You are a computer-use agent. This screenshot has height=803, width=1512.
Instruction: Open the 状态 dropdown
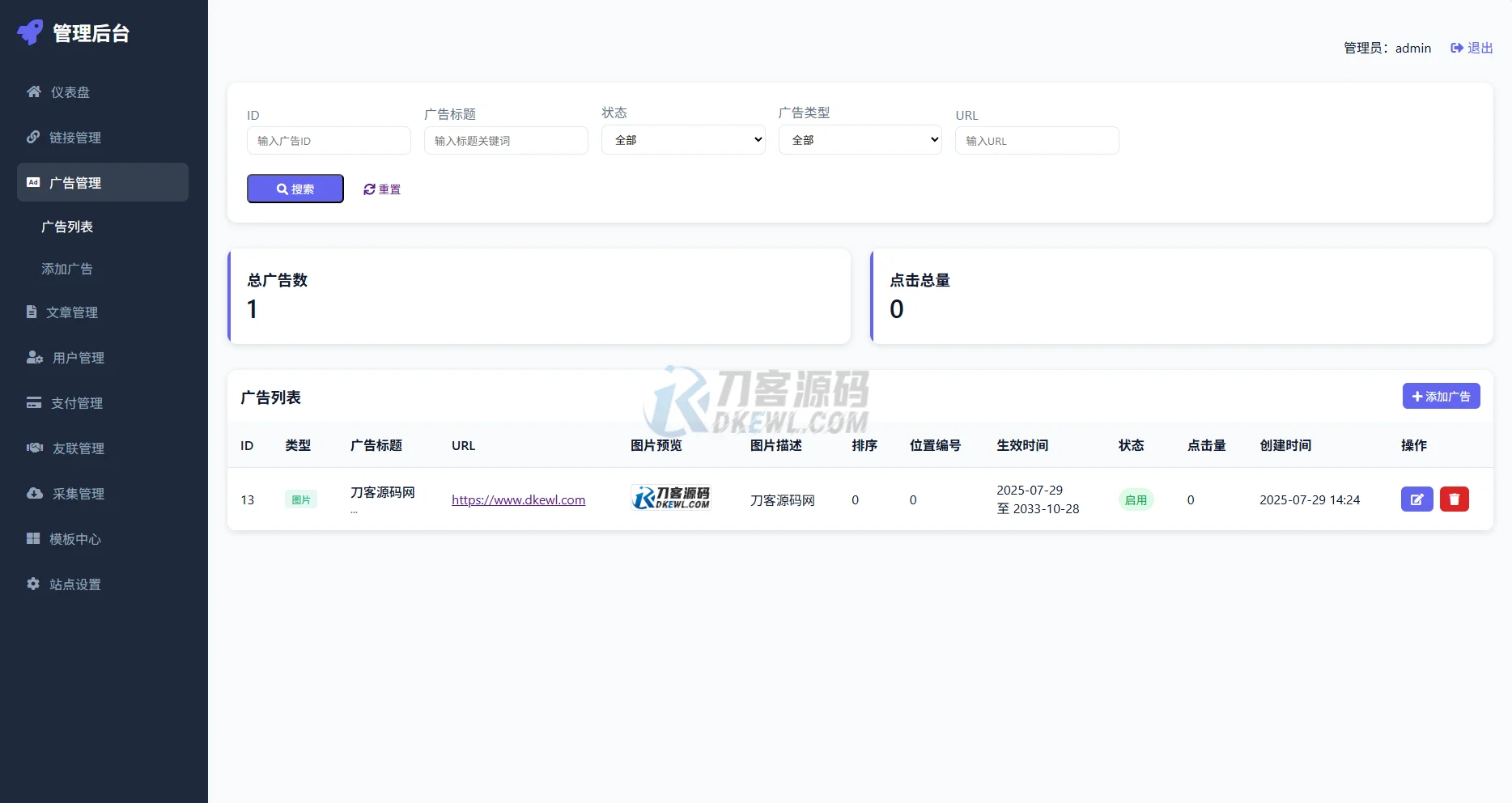pos(682,139)
